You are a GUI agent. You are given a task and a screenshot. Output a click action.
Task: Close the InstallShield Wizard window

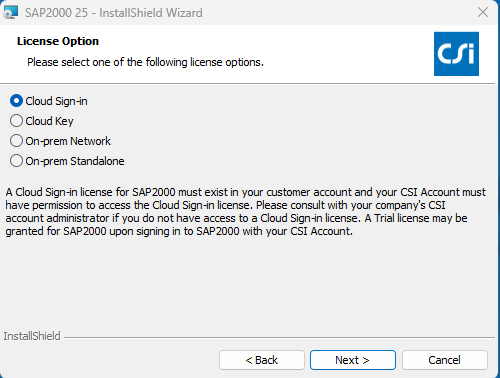click(483, 12)
